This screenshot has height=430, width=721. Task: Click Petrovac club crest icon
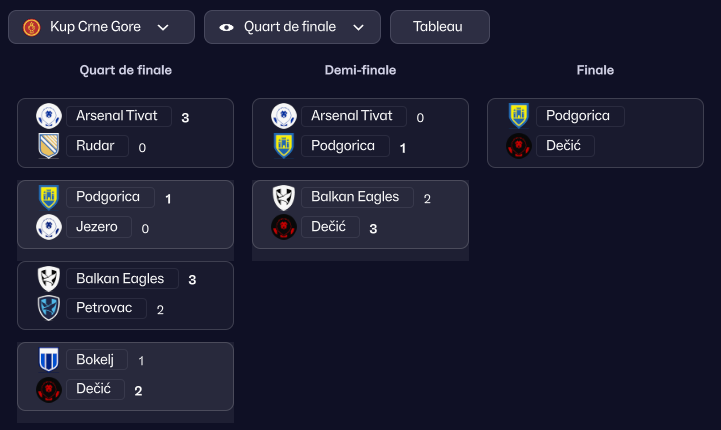point(49,308)
